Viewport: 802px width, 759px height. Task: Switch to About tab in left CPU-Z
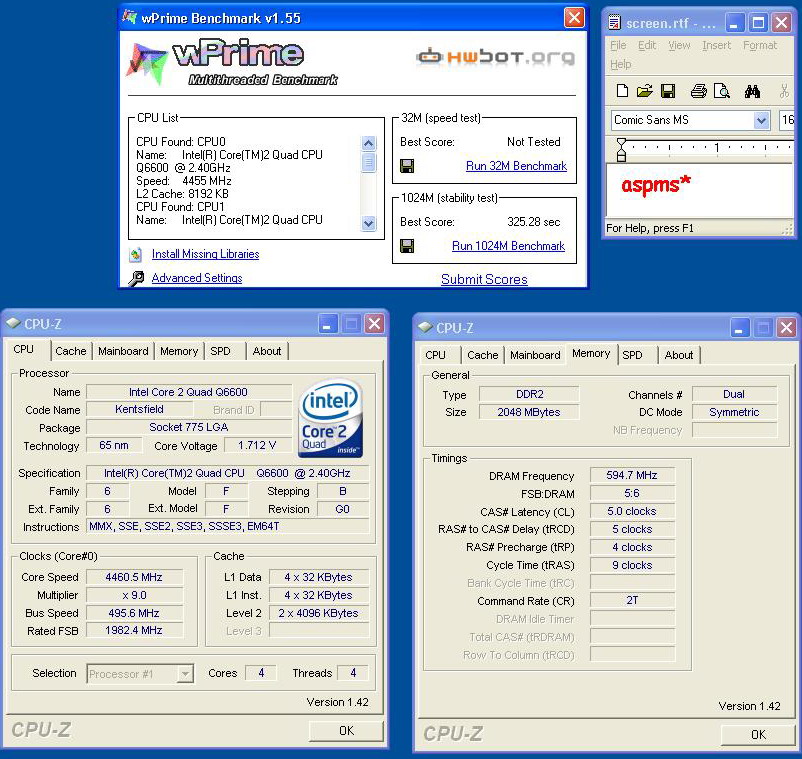pos(266,351)
